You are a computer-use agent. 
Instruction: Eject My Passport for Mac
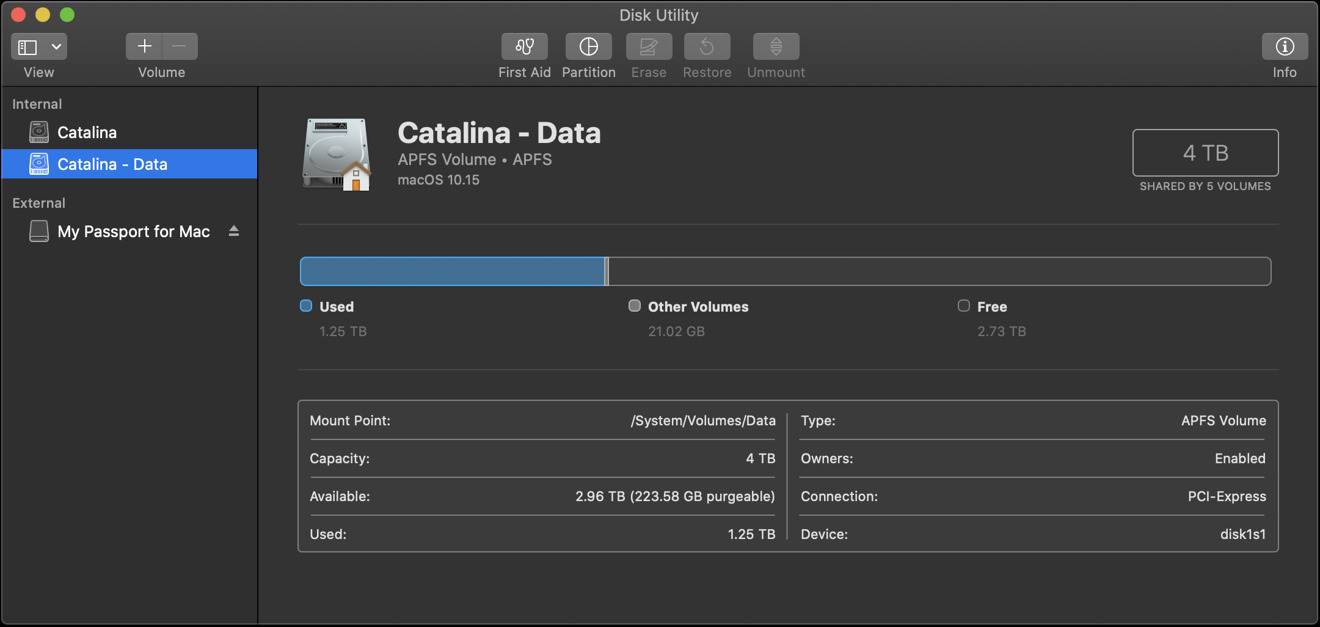(x=234, y=231)
